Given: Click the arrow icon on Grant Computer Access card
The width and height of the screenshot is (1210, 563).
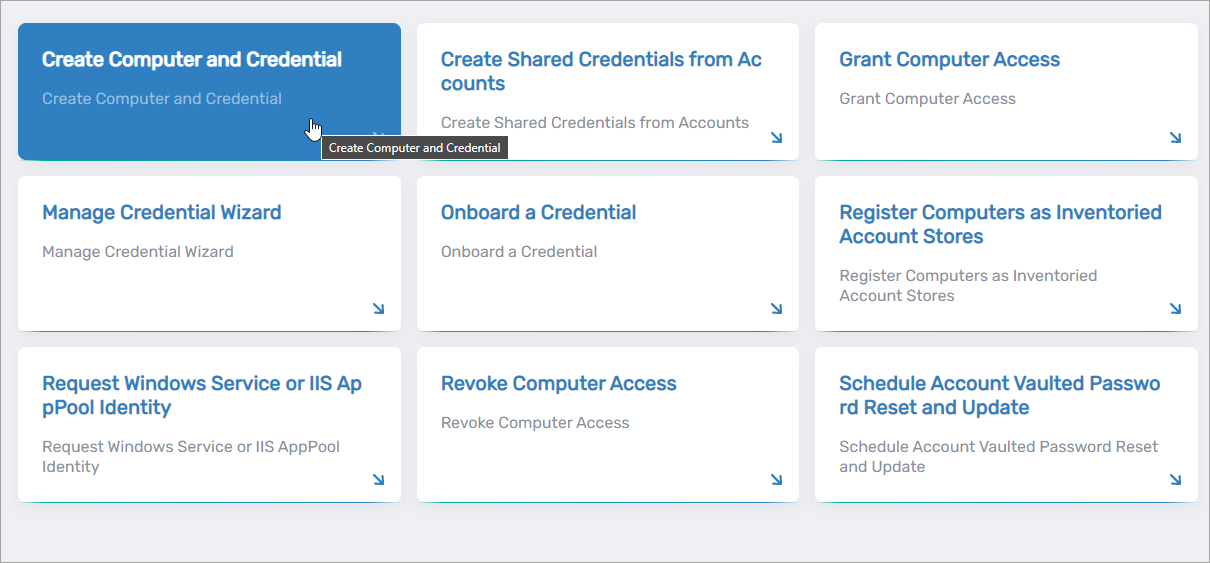Looking at the screenshot, I should tap(1175, 138).
